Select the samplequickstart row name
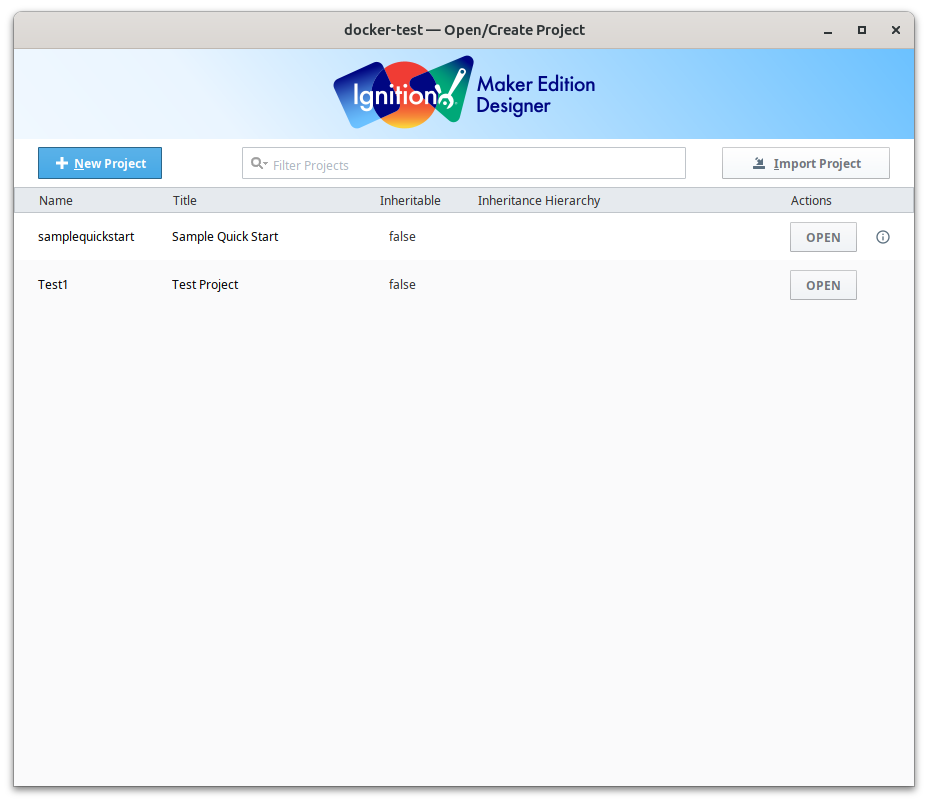 86,237
